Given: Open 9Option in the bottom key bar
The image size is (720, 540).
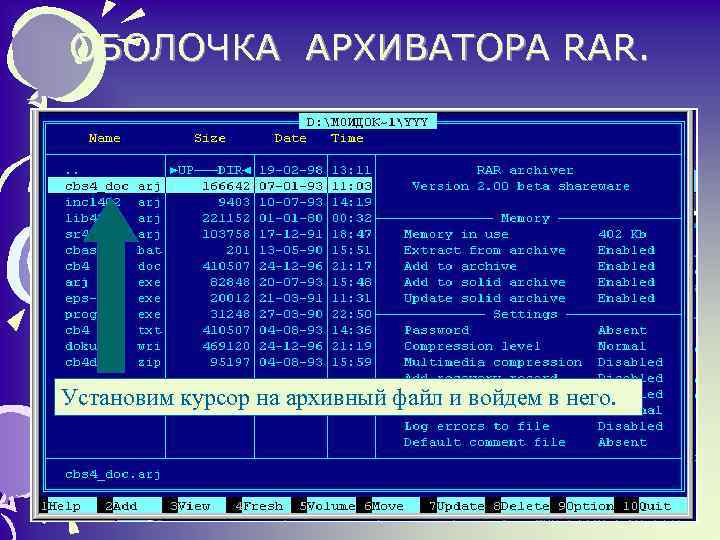Looking at the screenshot, I should coord(585,506).
